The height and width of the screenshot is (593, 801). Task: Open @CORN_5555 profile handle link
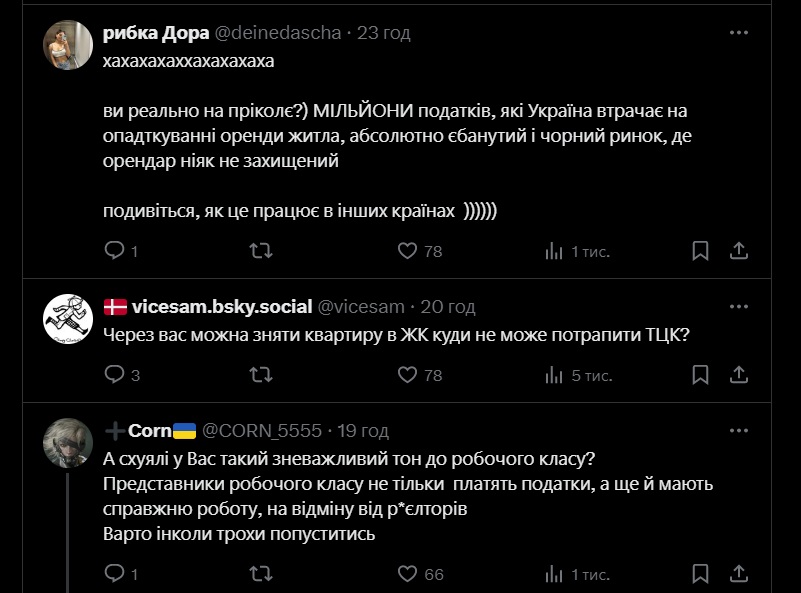tap(262, 431)
